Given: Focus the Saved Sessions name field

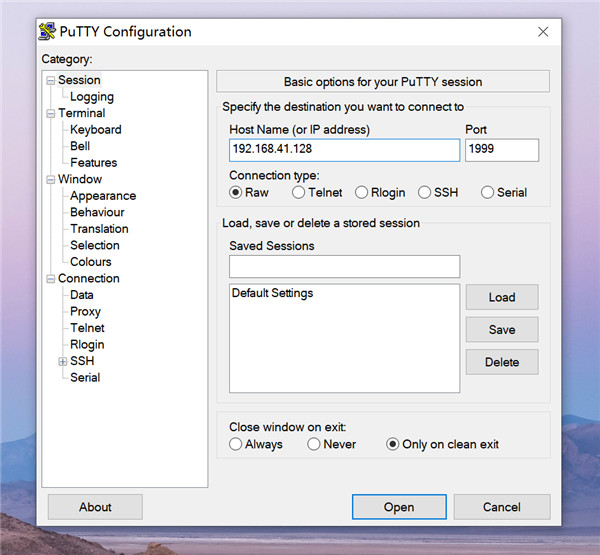Looking at the screenshot, I should 344,266.
